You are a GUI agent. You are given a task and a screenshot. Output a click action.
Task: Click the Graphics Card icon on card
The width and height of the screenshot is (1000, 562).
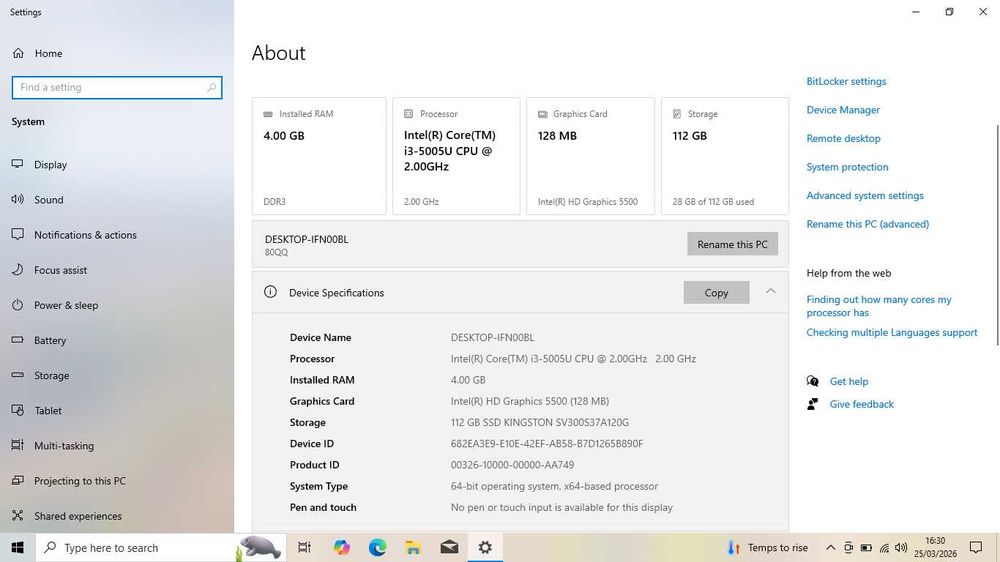pyautogui.click(x=542, y=114)
